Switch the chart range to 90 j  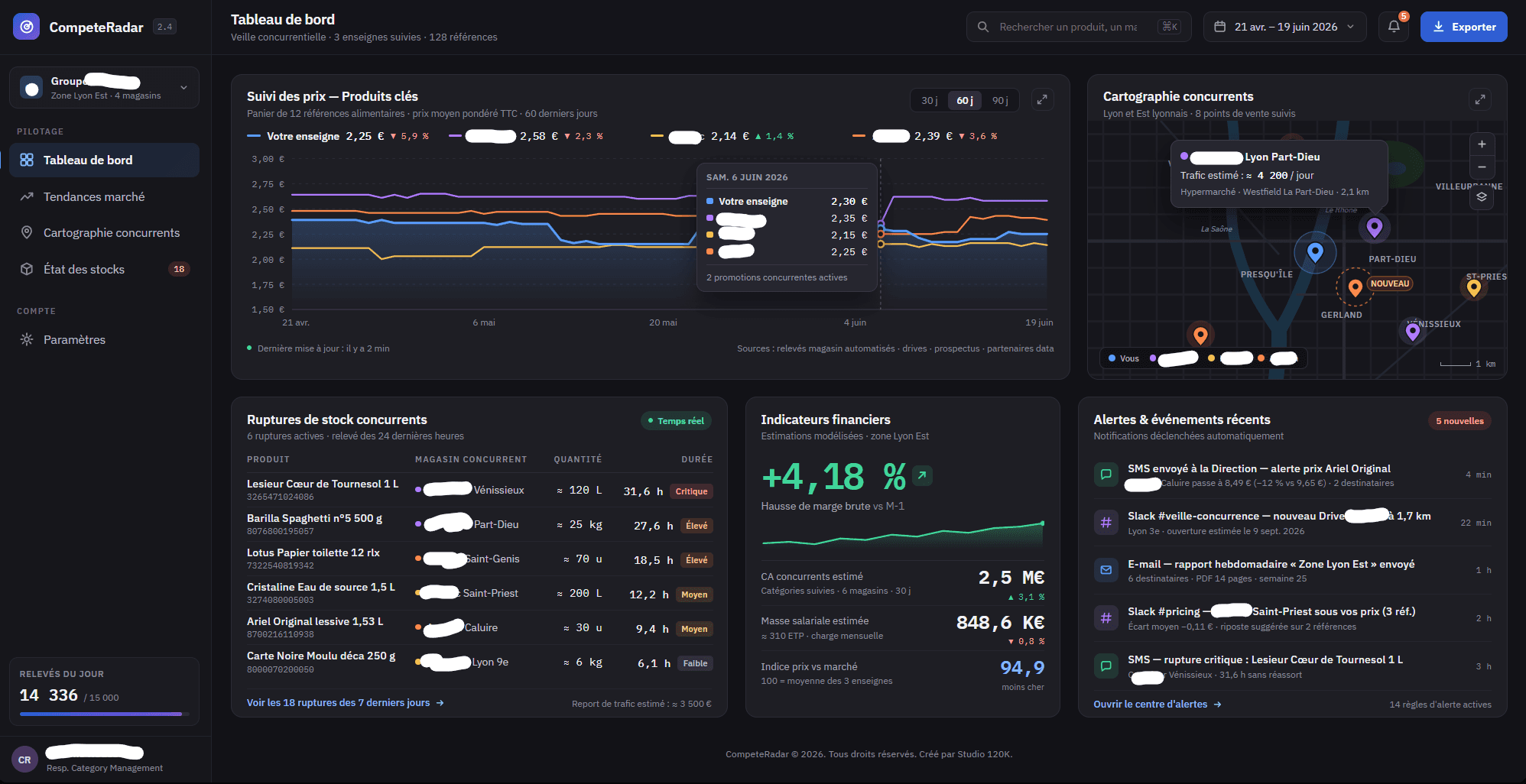[1000, 100]
